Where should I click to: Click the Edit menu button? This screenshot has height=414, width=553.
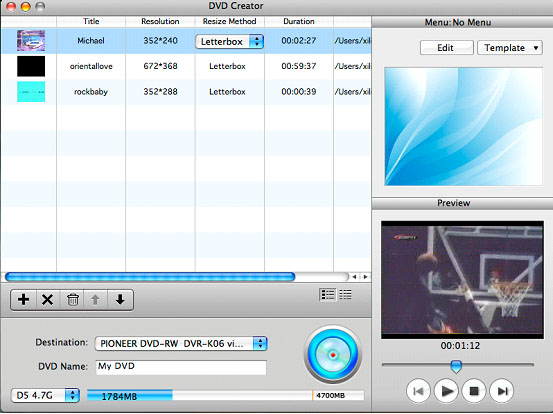[446, 48]
